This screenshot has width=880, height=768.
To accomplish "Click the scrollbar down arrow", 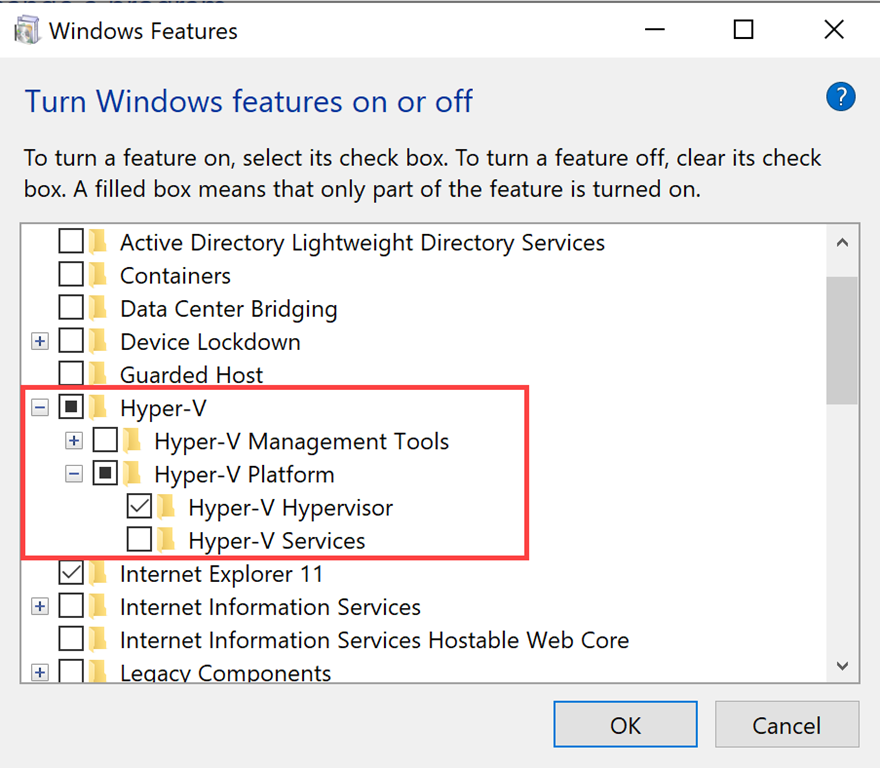I will [x=841, y=665].
